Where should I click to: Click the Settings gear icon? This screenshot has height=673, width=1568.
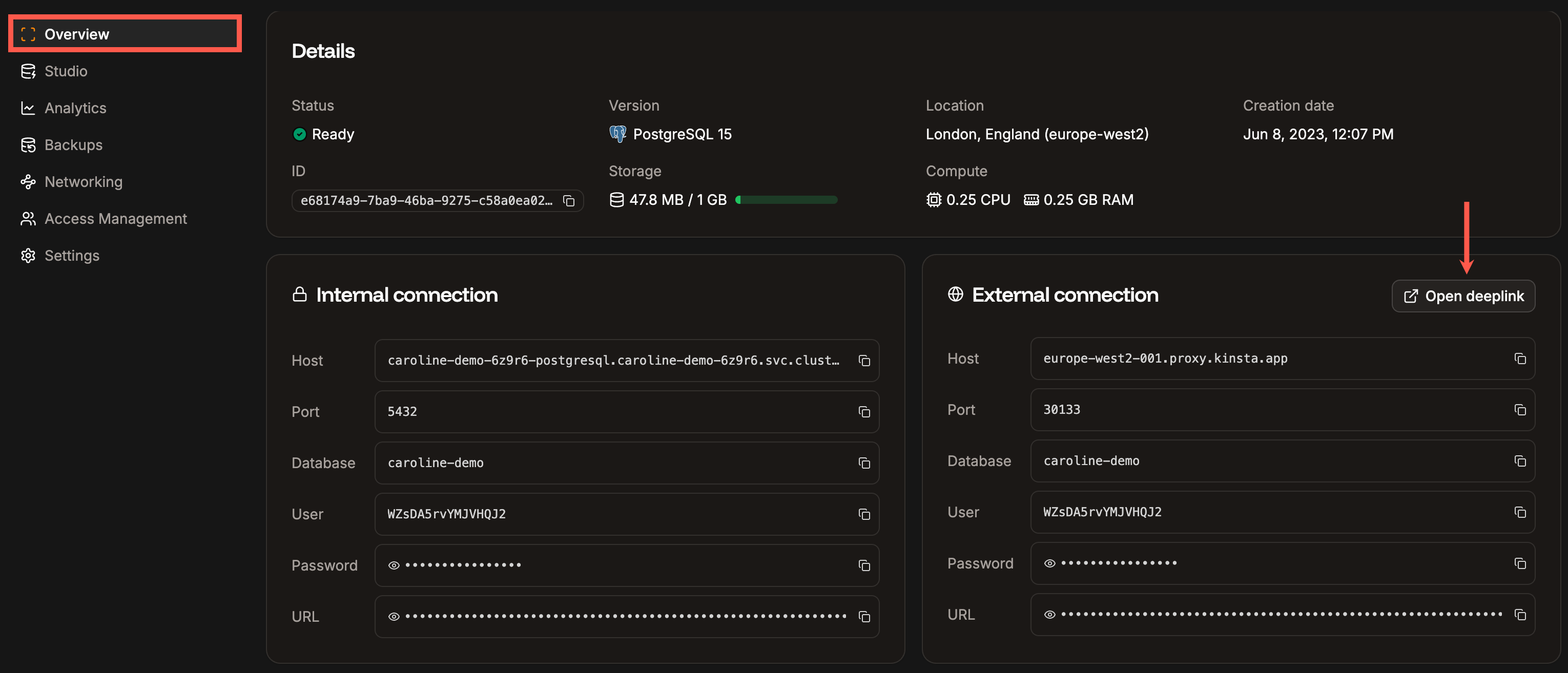click(28, 255)
